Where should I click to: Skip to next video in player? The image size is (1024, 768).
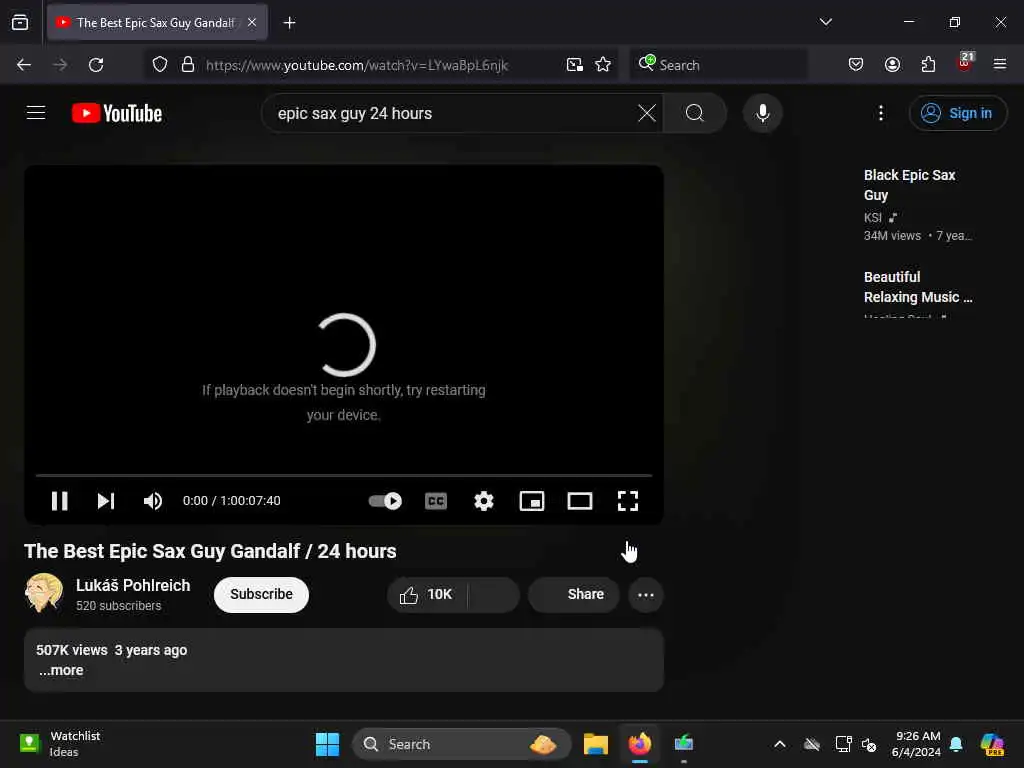pos(106,501)
